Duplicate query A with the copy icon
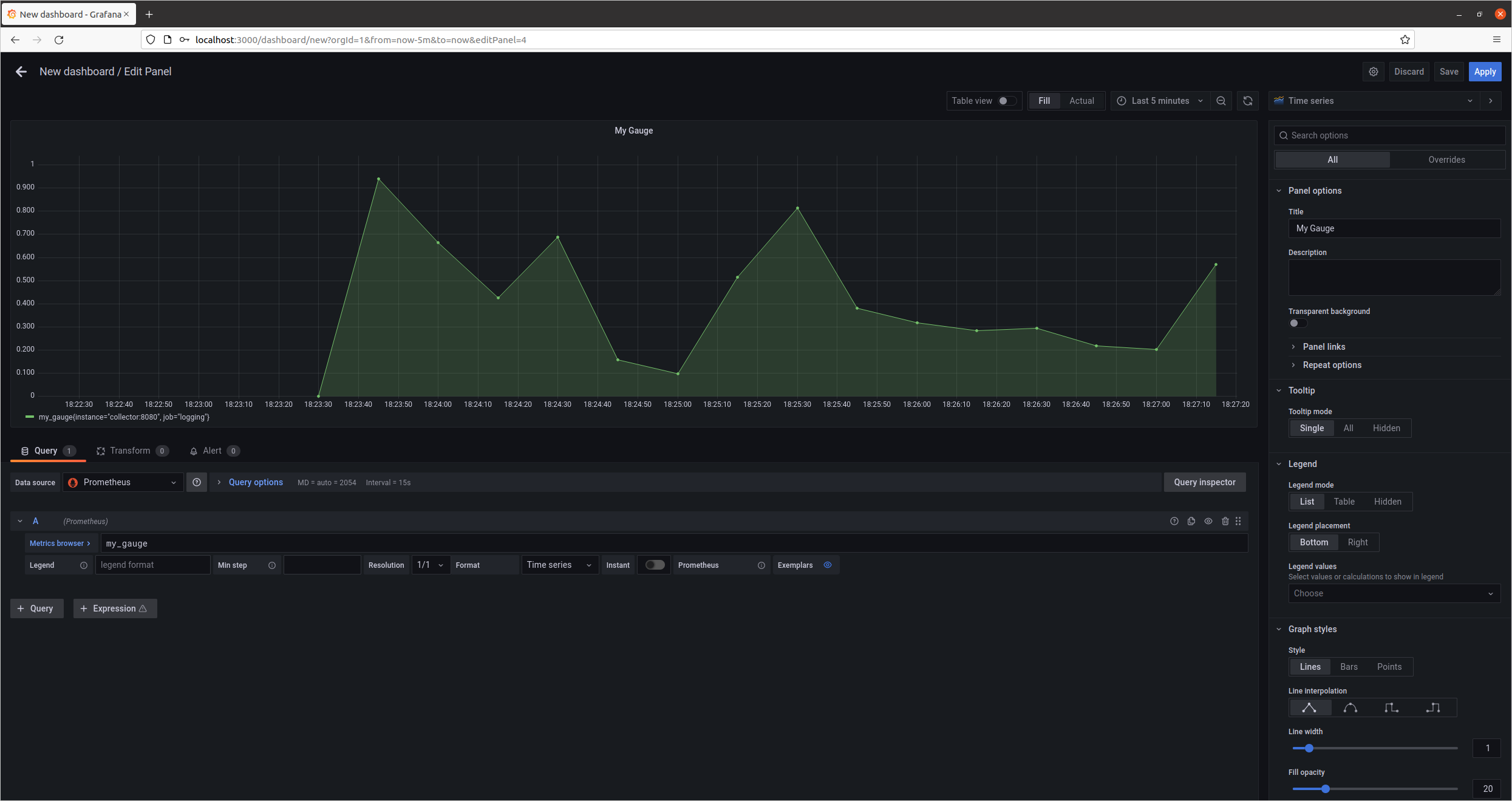1512x801 pixels. [1191, 521]
